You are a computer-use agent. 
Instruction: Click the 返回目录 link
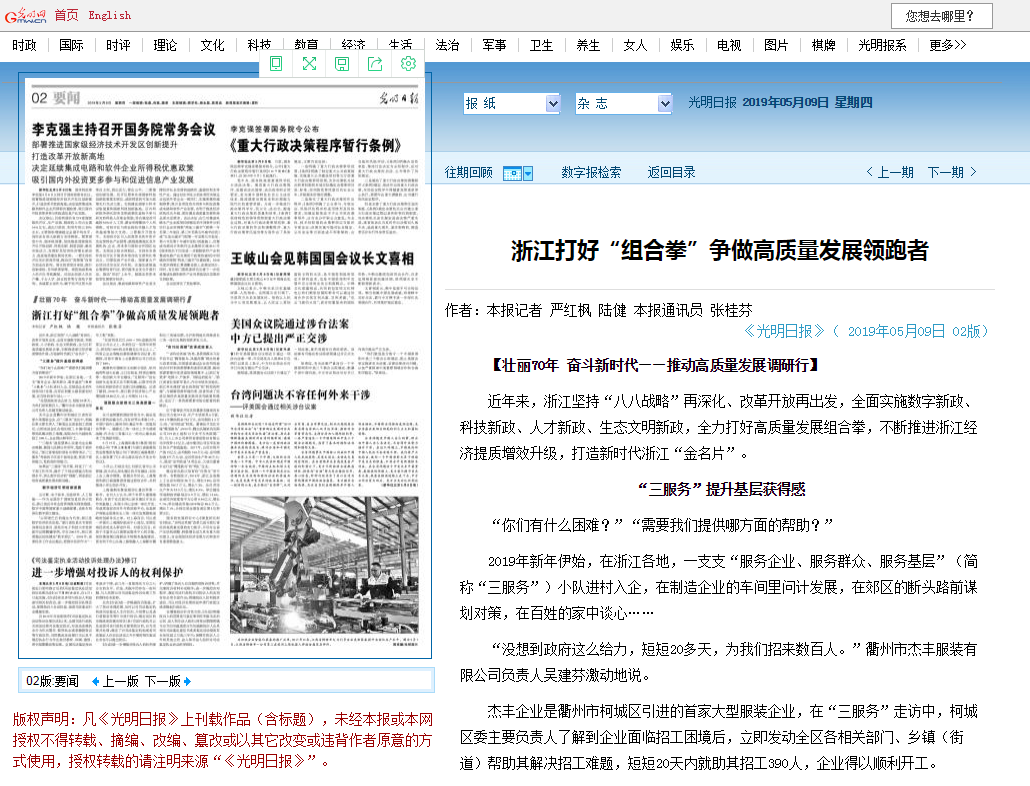[671, 172]
